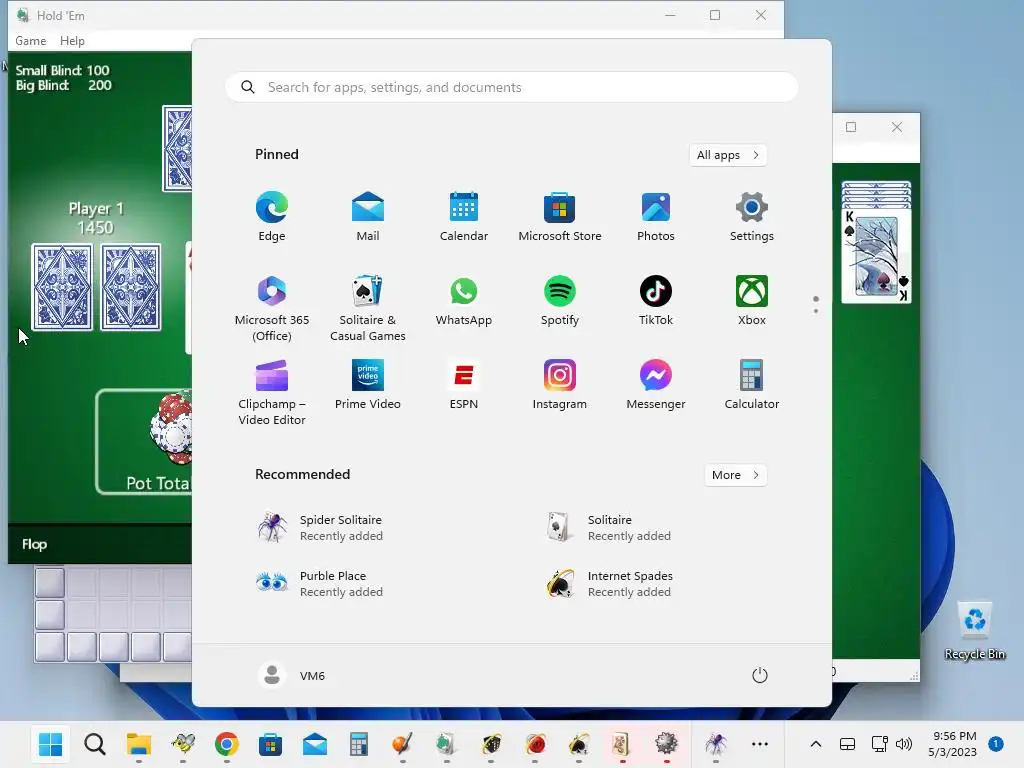Open taskbar Search magnifier
Viewport: 1024px width, 768px height.
click(95, 744)
